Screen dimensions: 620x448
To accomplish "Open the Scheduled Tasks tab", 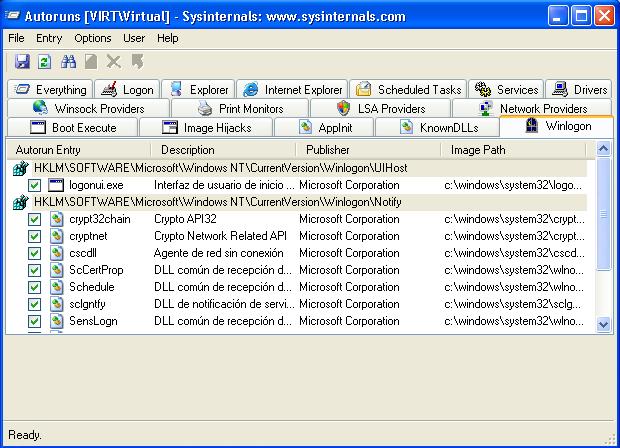I will click(x=408, y=89).
